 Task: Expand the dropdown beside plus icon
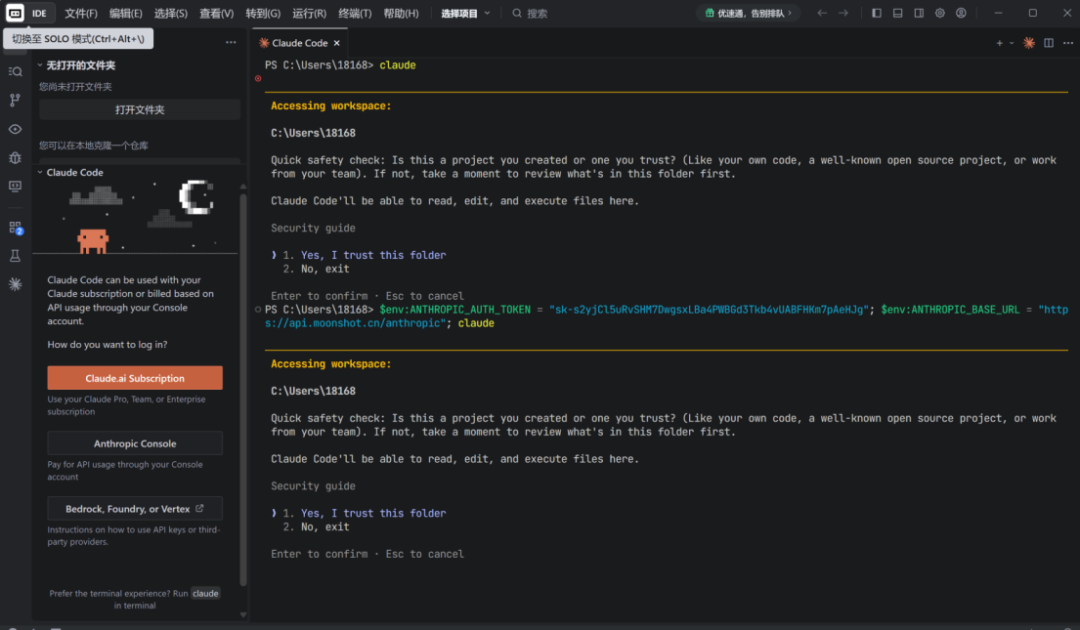pos(1011,43)
